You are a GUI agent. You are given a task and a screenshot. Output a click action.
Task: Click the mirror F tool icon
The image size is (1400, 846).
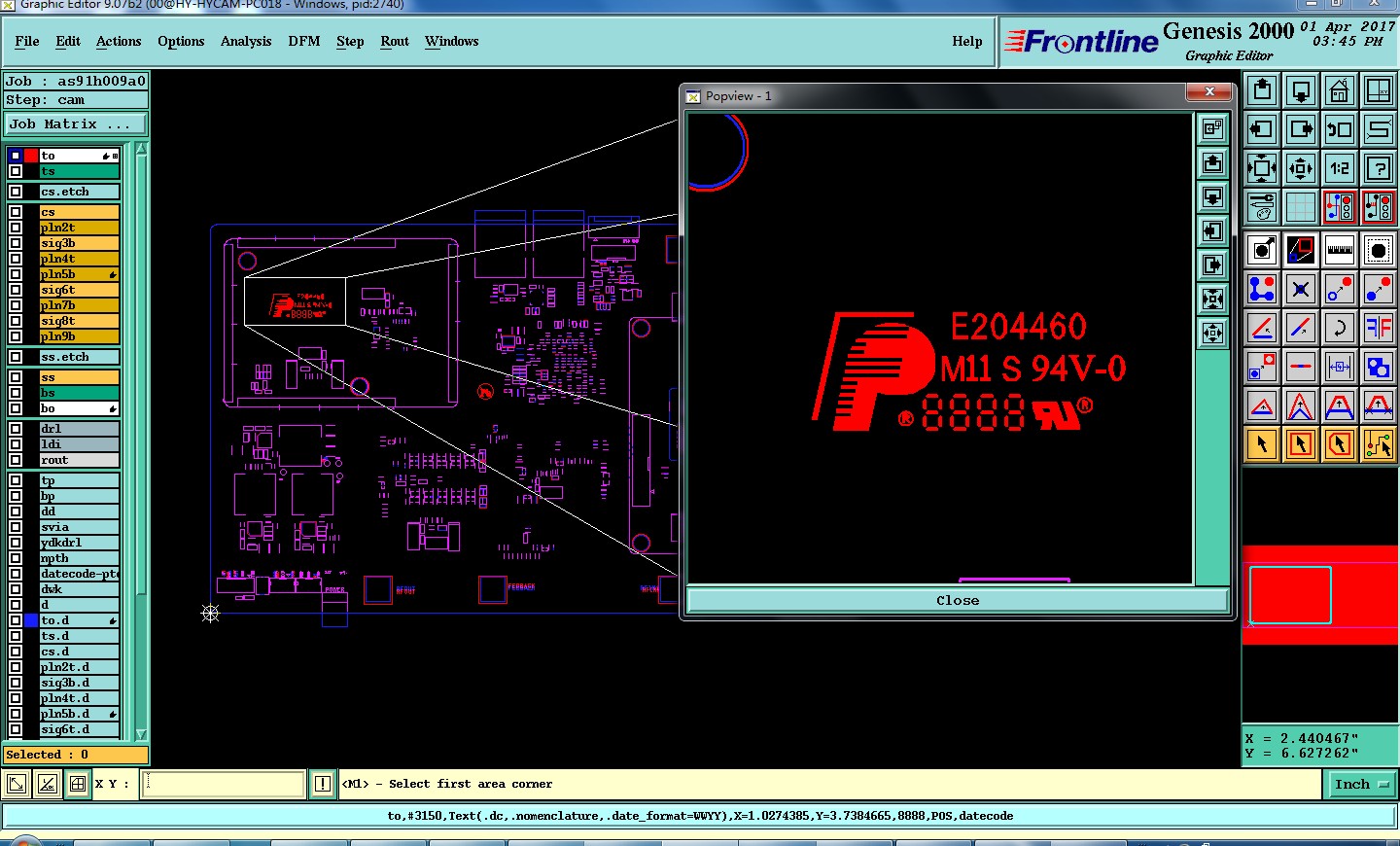(1379, 328)
